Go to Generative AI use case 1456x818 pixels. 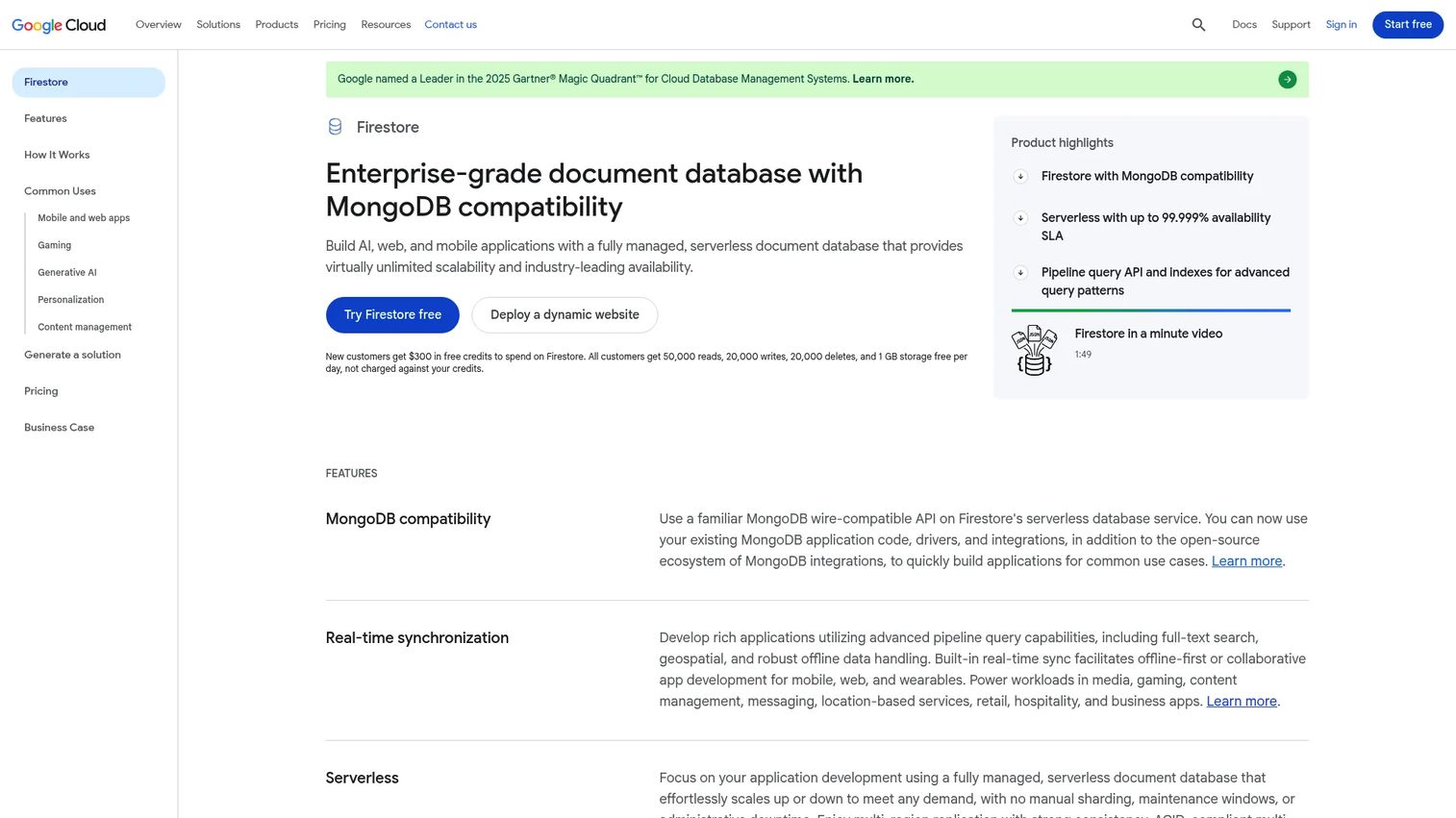67,273
